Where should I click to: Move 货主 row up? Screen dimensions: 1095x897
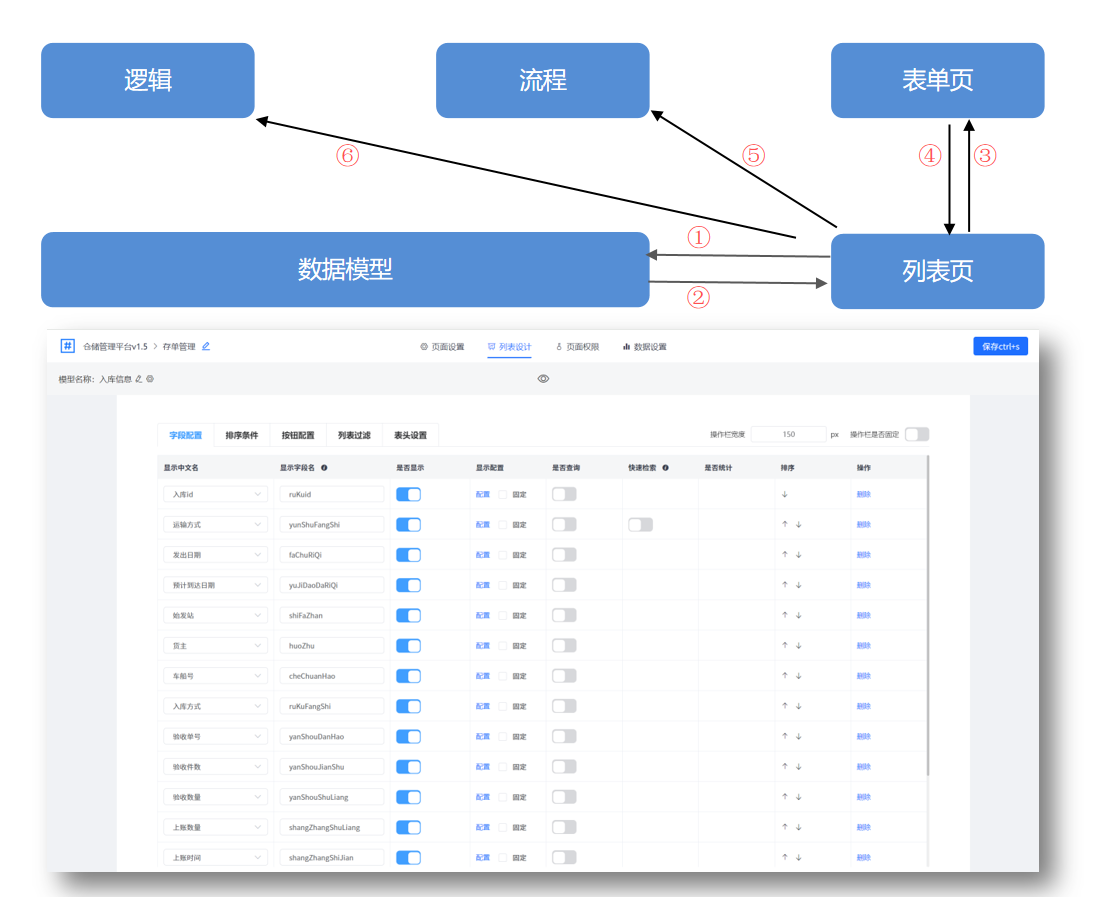785,646
